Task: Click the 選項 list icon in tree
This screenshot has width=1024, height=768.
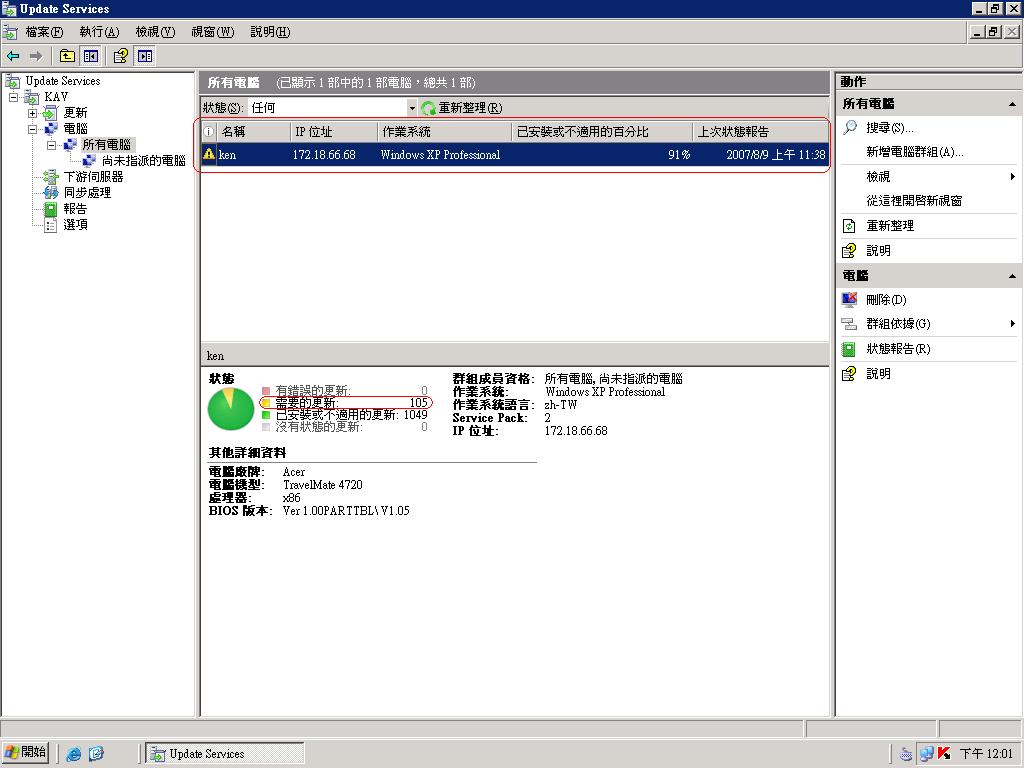Action: click(51, 225)
